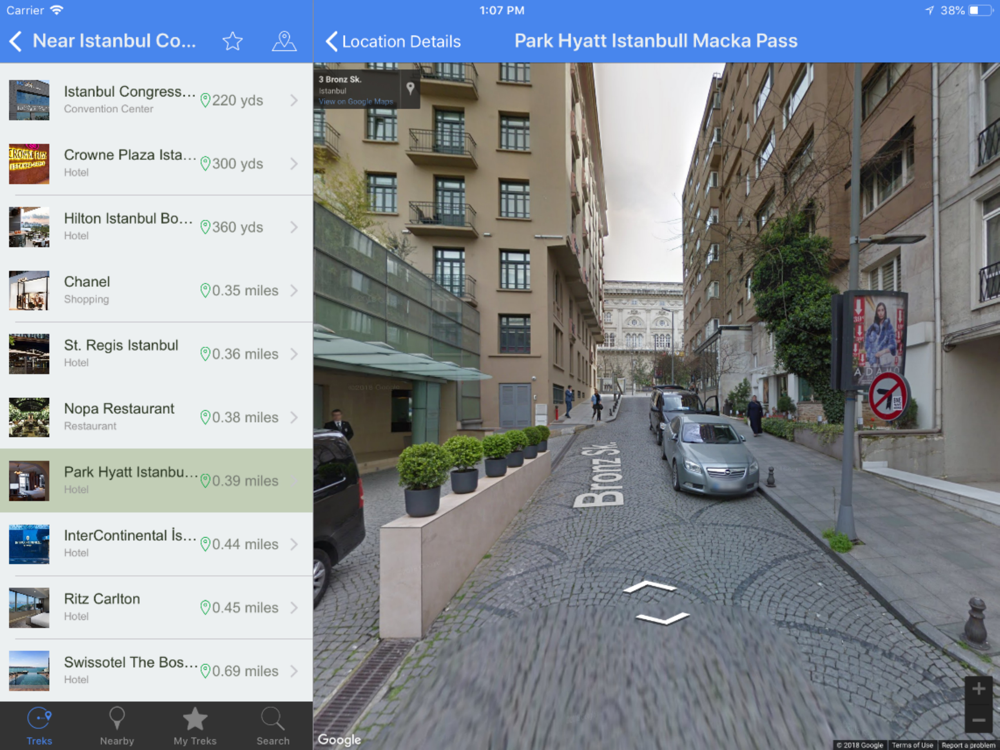Select the highlighted Park Hyatt Istanbu... title
This screenshot has height=750, width=1000.
131,473
